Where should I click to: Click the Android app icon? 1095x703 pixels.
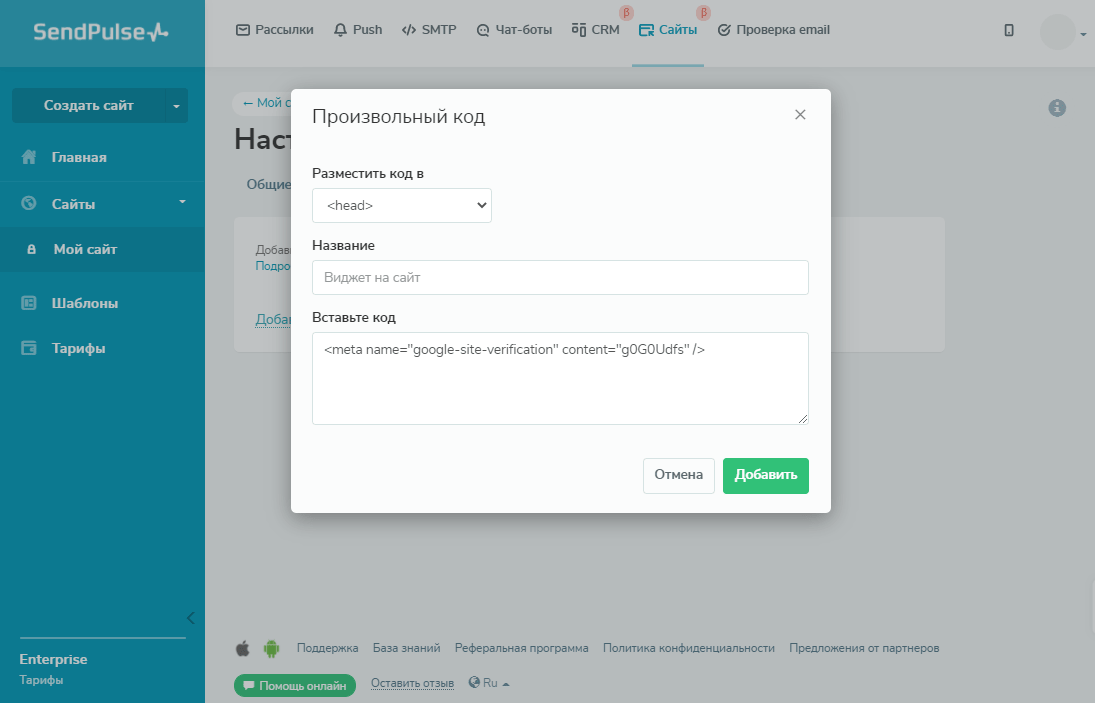[270, 648]
